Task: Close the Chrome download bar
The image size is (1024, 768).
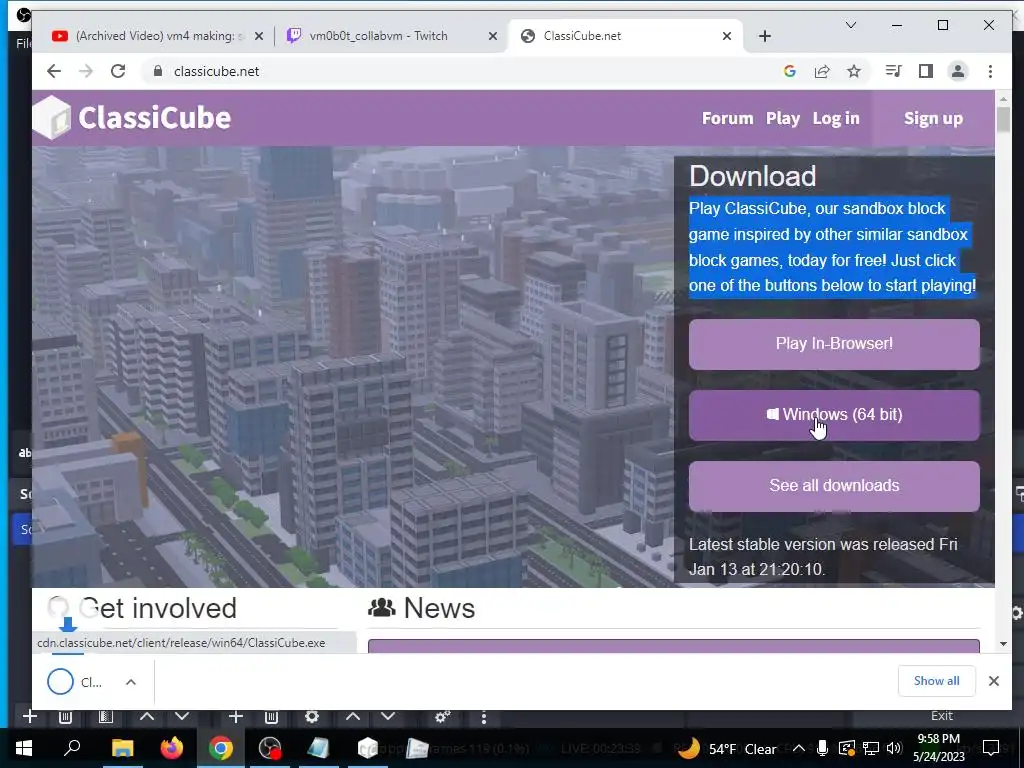Action: click(993, 681)
